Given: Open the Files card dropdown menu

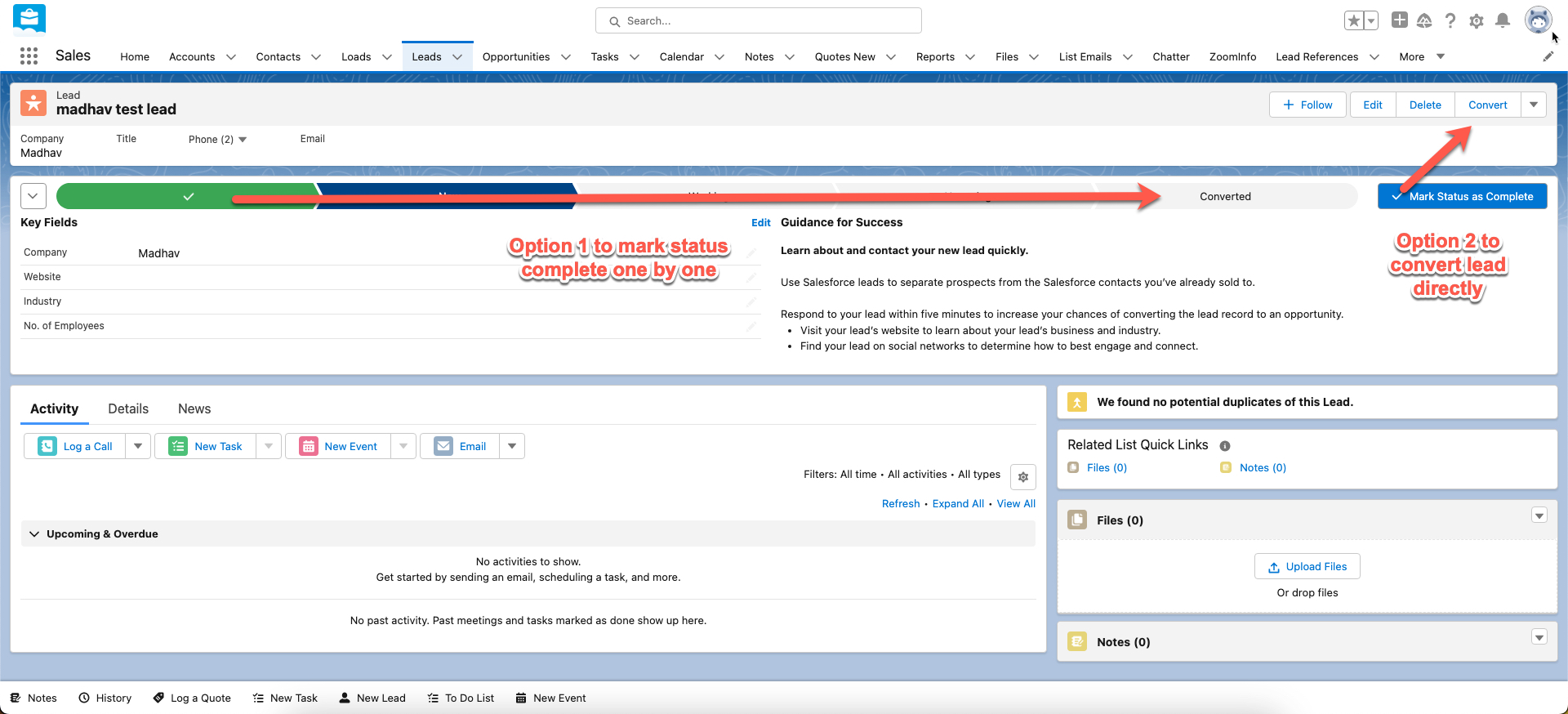Looking at the screenshot, I should pyautogui.click(x=1539, y=515).
